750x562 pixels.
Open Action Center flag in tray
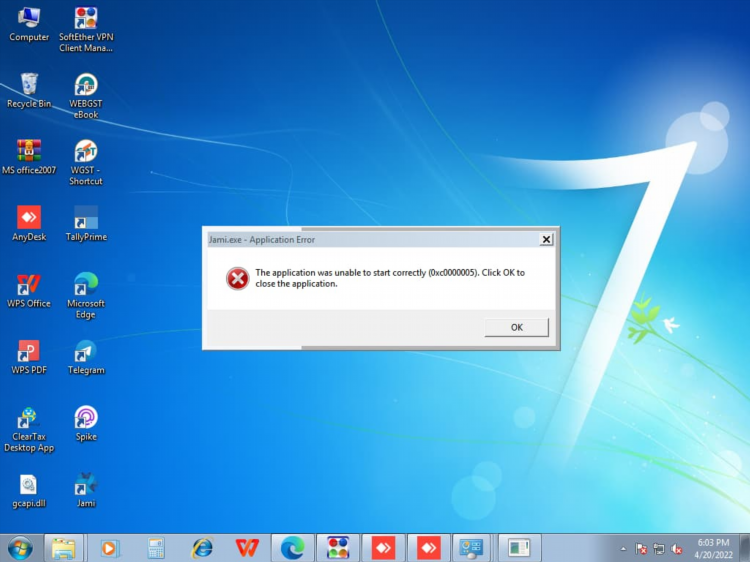click(x=641, y=549)
